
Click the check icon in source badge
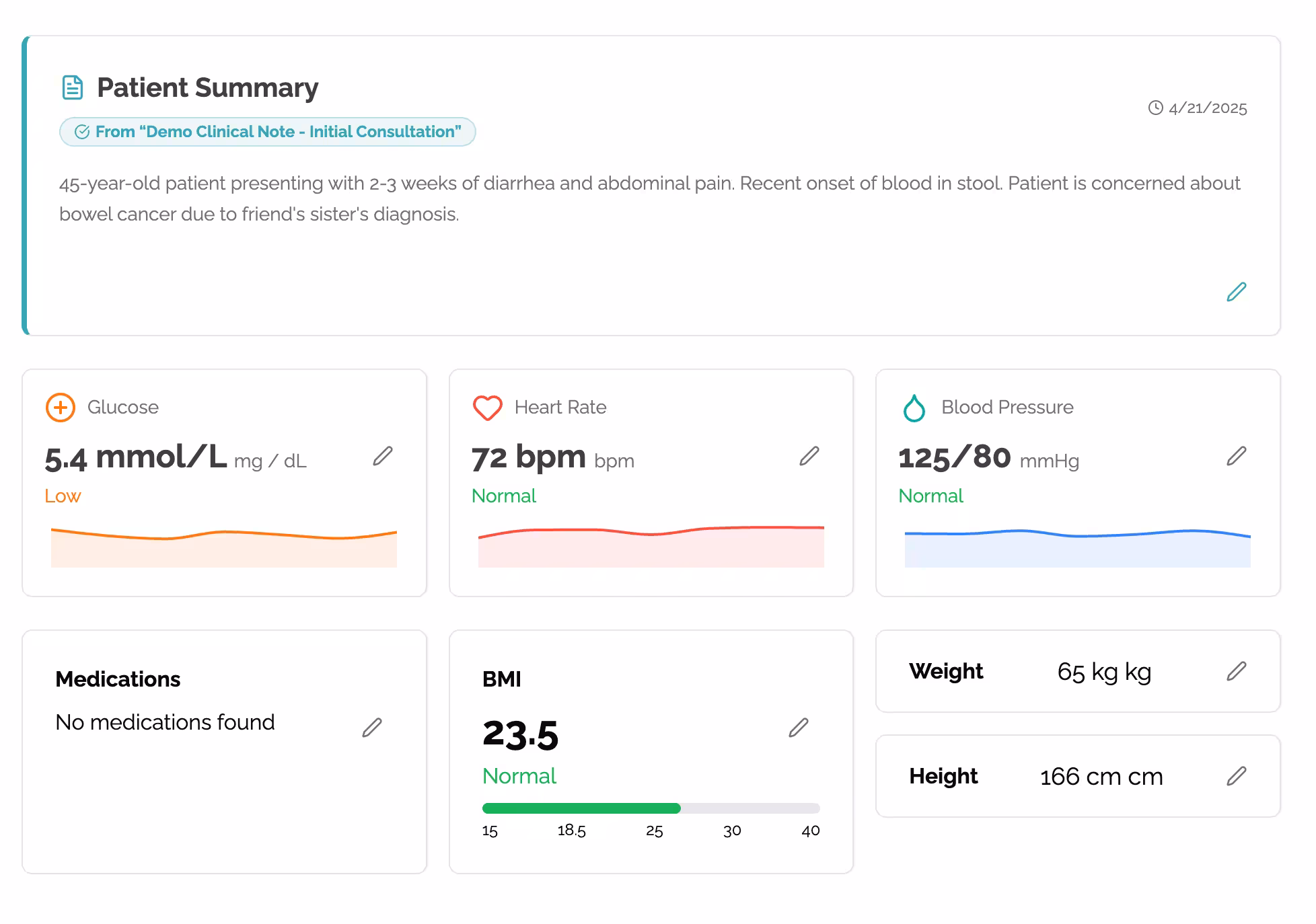(x=82, y=132)
